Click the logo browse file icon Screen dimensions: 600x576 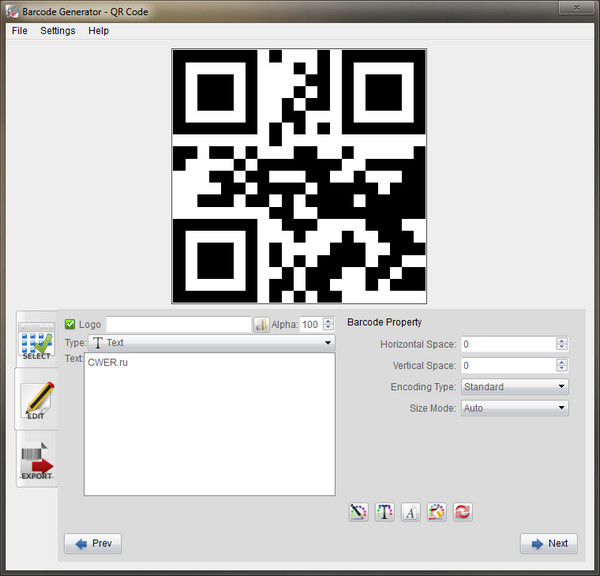tap(261, 325)
